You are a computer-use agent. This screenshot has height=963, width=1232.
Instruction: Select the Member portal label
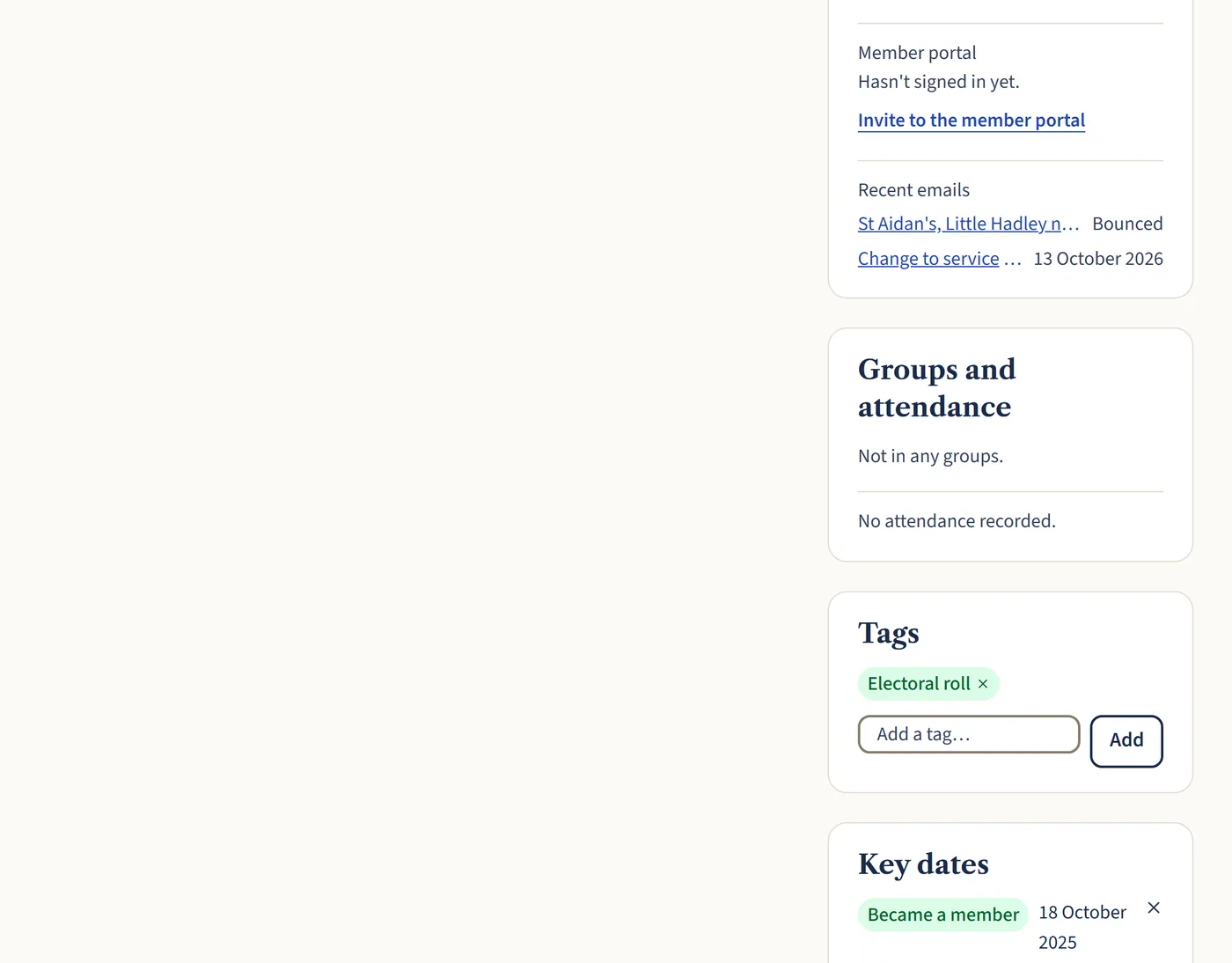pos(917,53)
